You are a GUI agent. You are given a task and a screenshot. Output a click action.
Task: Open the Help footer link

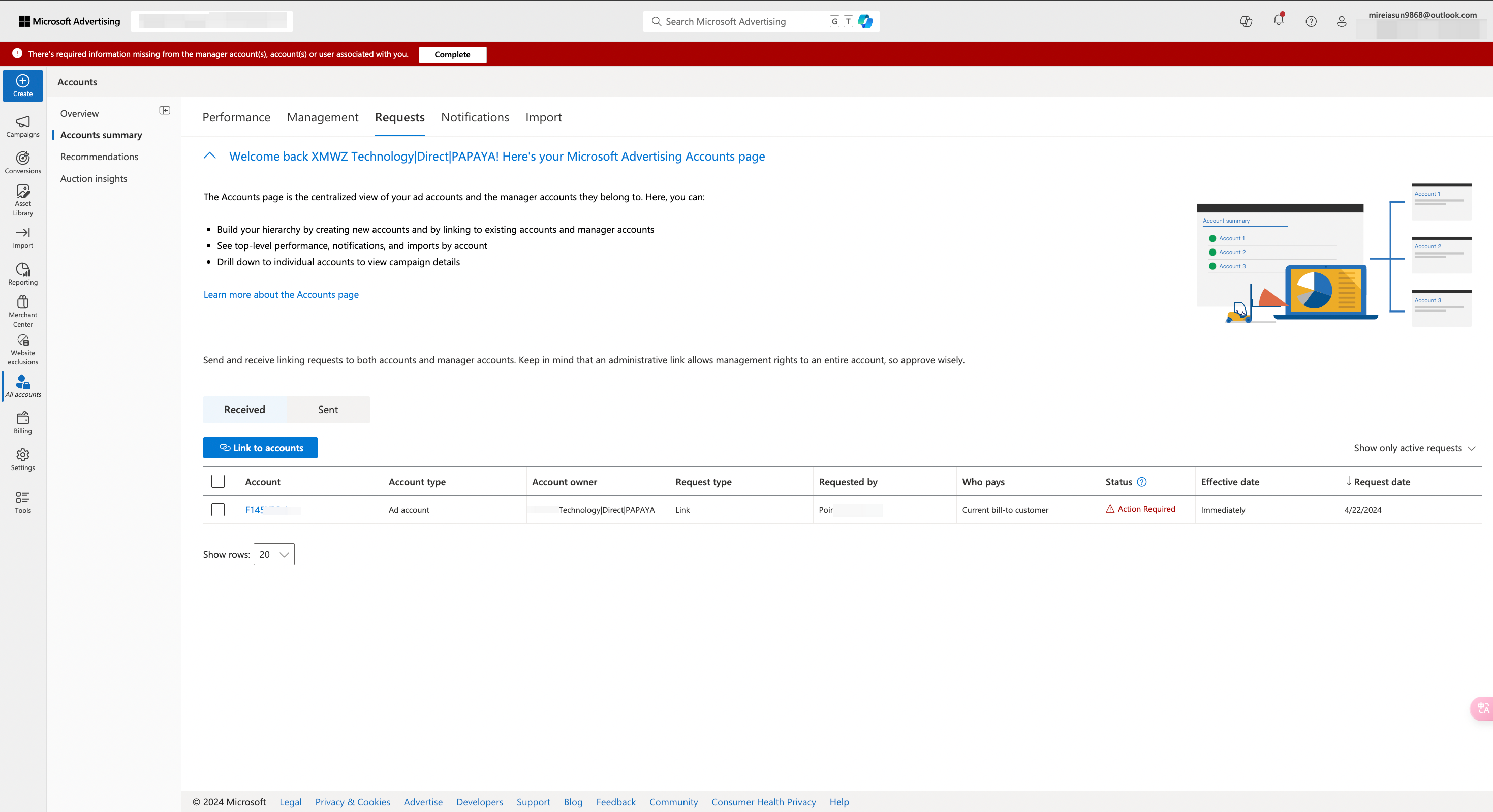839,802
